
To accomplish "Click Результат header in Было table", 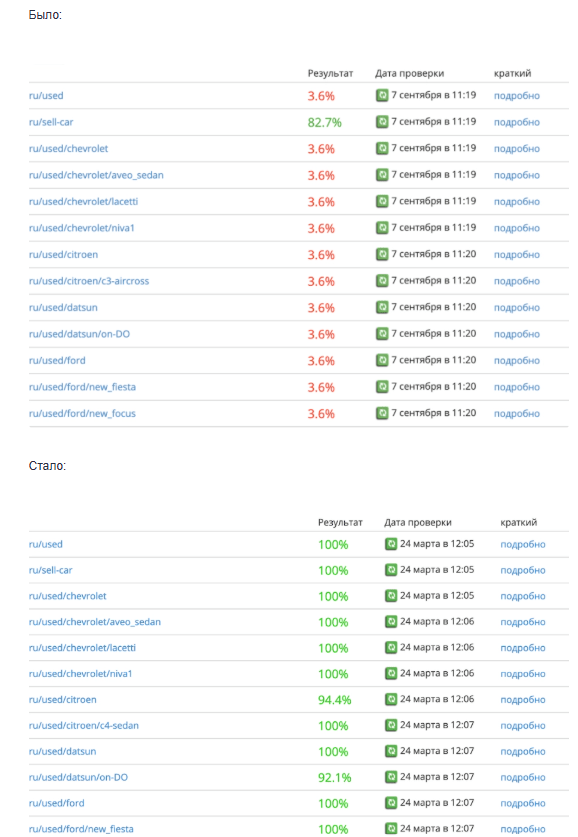I will point(330,73).
